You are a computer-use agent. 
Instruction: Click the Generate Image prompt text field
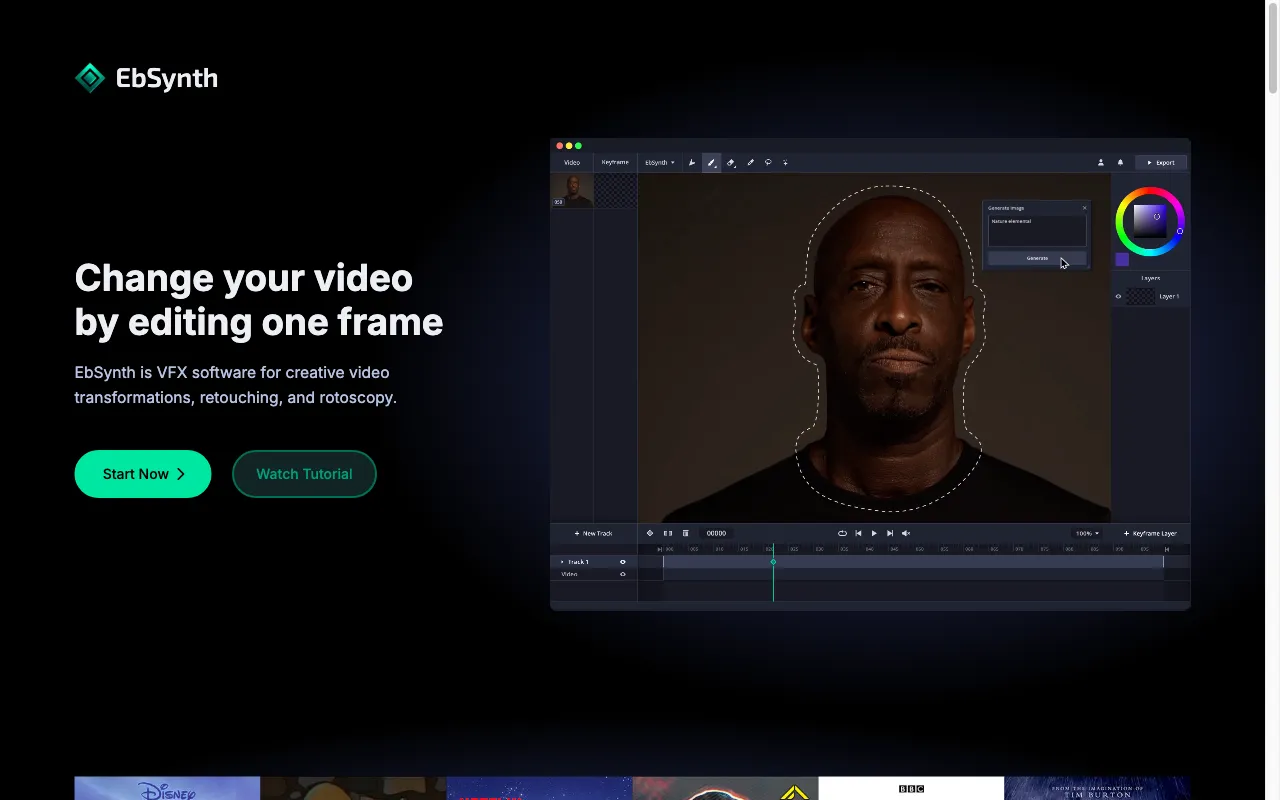[1037, 231]
